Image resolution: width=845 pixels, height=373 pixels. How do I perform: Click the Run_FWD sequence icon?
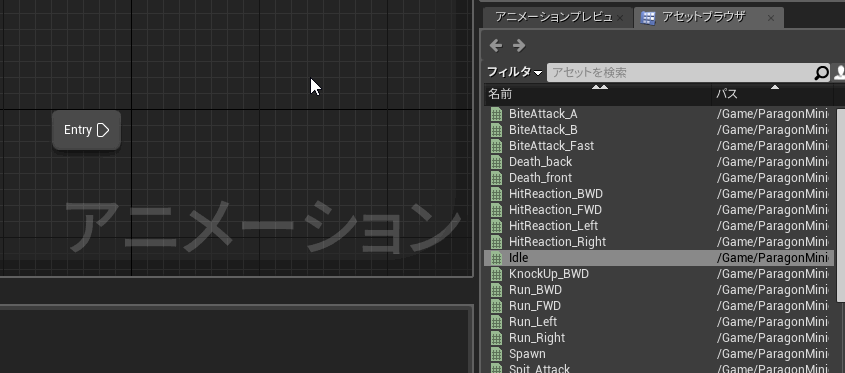[x=496, y=306]
